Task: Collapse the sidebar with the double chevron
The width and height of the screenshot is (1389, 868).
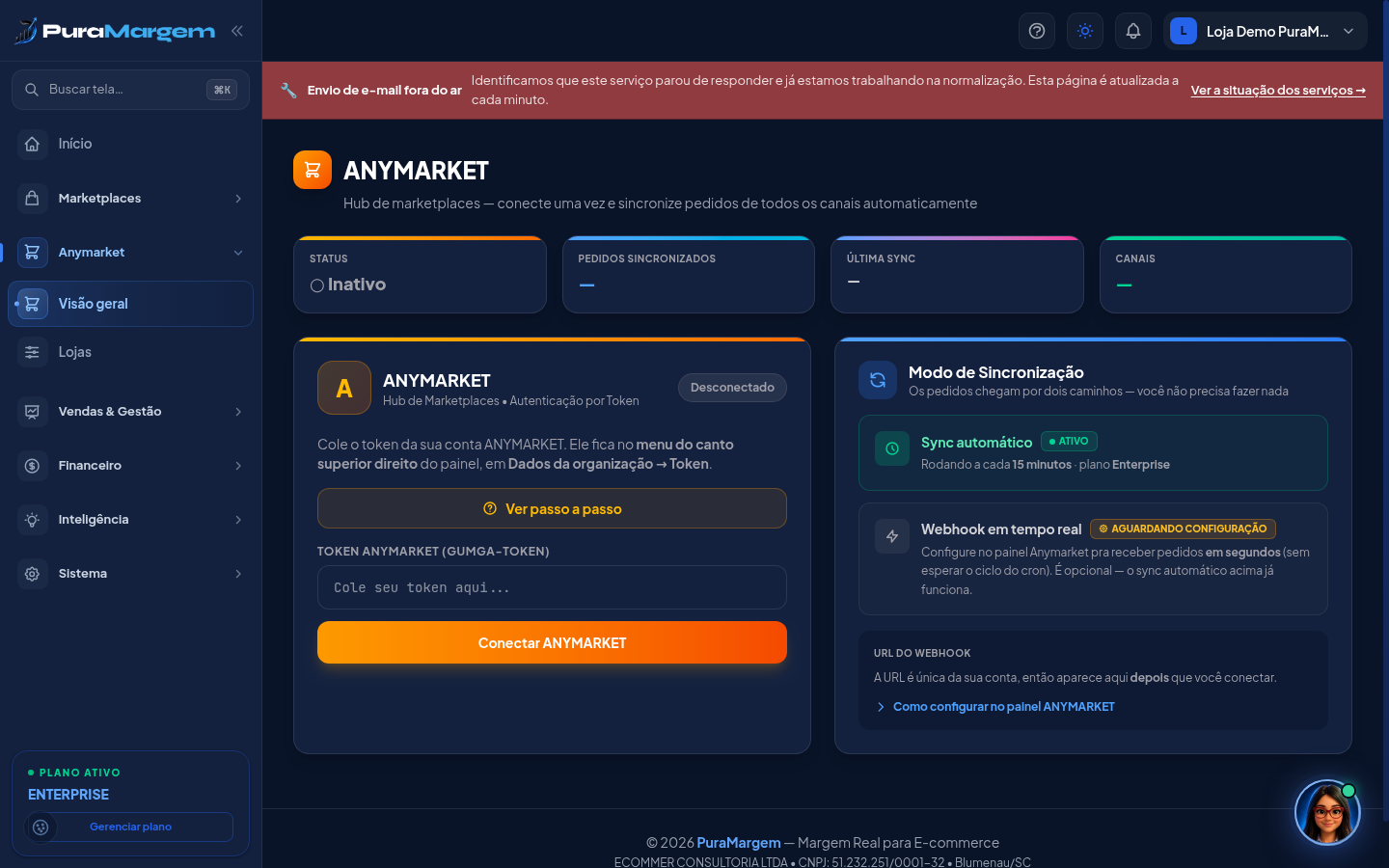Action: click(237, 31)
